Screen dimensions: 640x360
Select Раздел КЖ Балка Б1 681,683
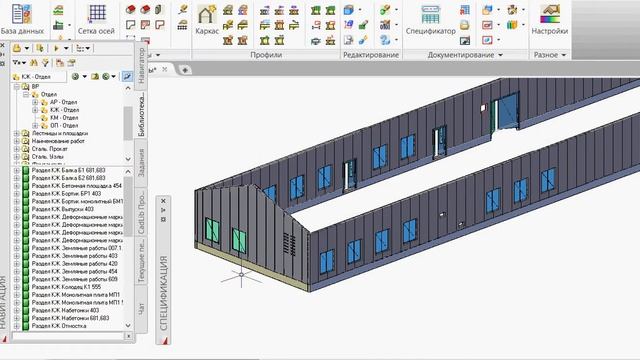[68, 170]
